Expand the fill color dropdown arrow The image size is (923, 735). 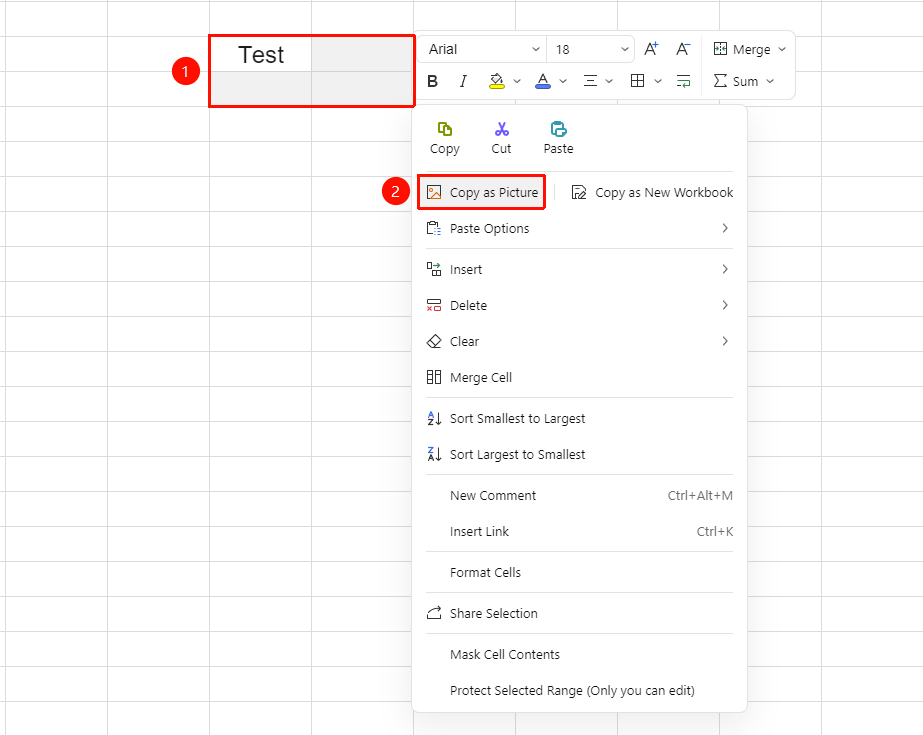pyautogui.click(x=517, y=81)
